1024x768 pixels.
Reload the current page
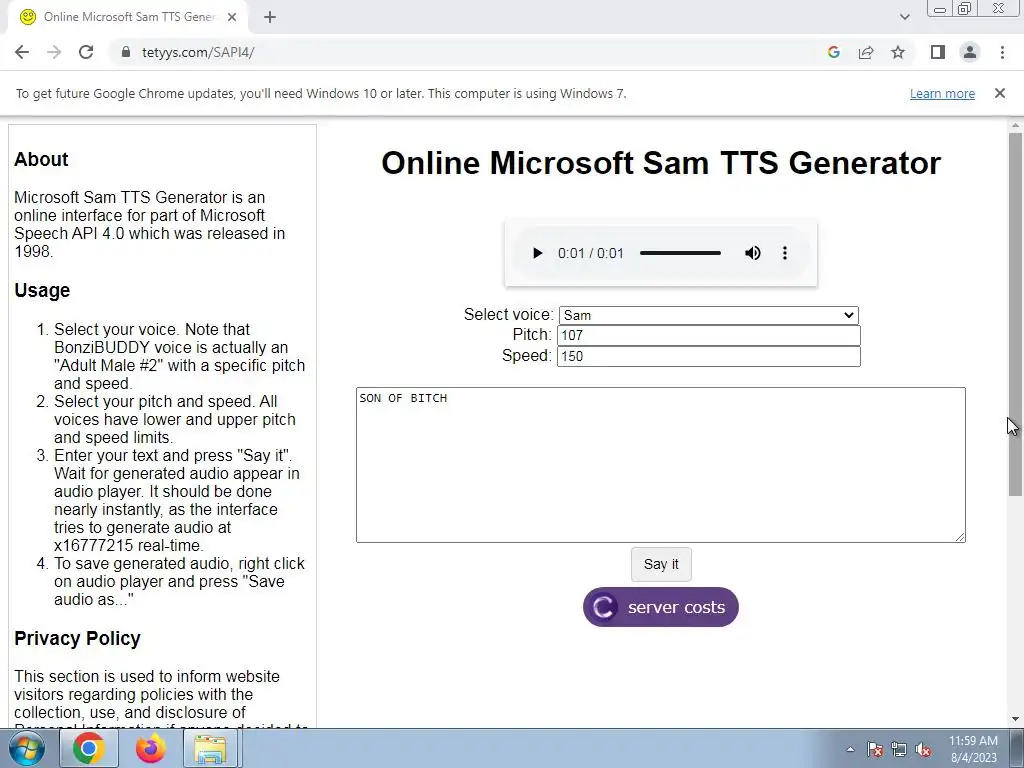tap(86, 52)
